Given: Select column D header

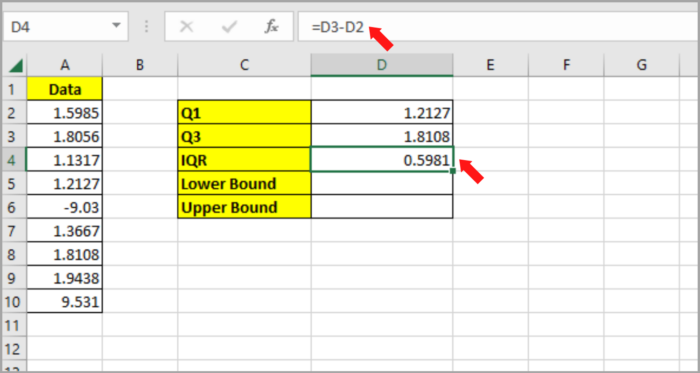Looking at the screenshot, I should pos(382,65).
